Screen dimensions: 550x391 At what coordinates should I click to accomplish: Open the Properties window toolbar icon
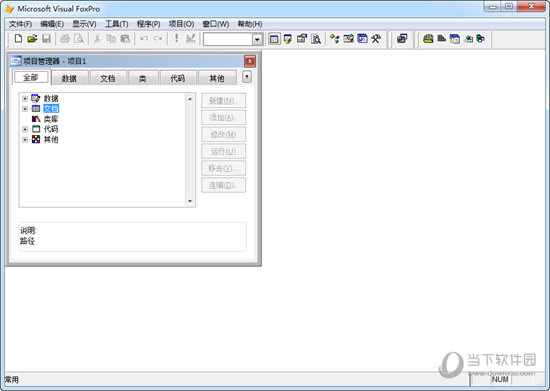pos(302,39)
